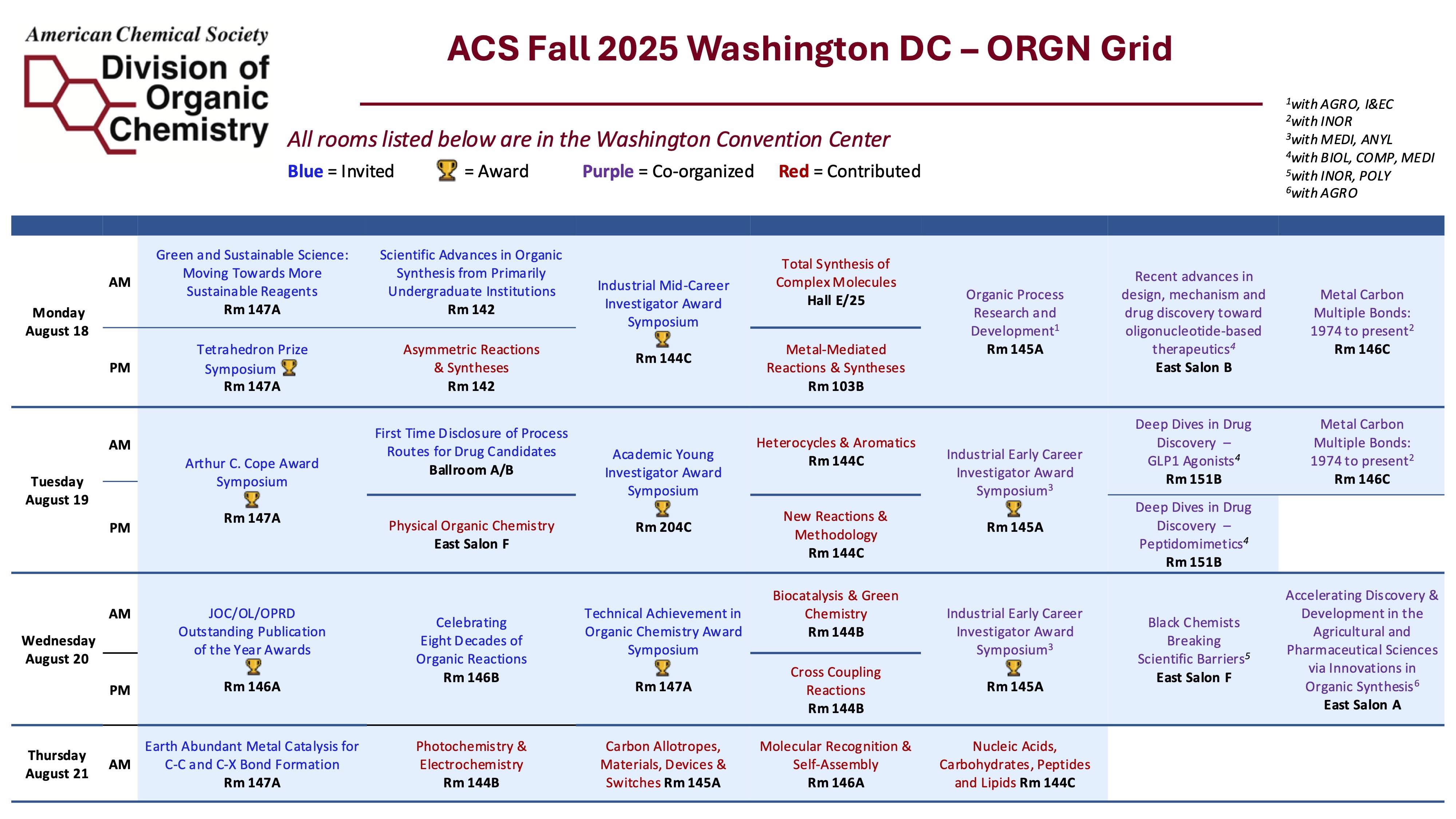Click the JOC/OL/OPRD Publication Awards trophy
1456x819 pixels.
pos(253,668)
